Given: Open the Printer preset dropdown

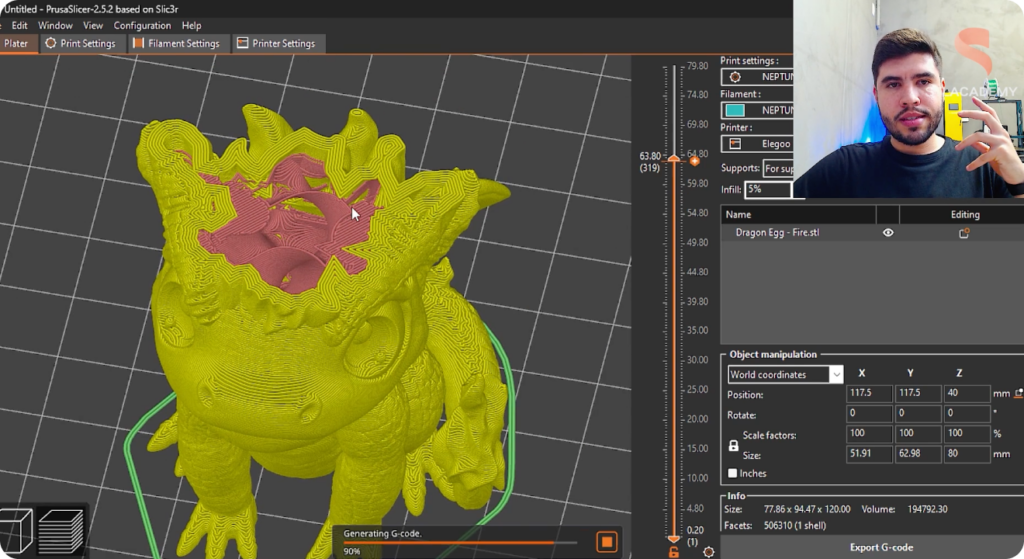Looking at the screenshot, I should pyautogui.click(x=757, y=144).
